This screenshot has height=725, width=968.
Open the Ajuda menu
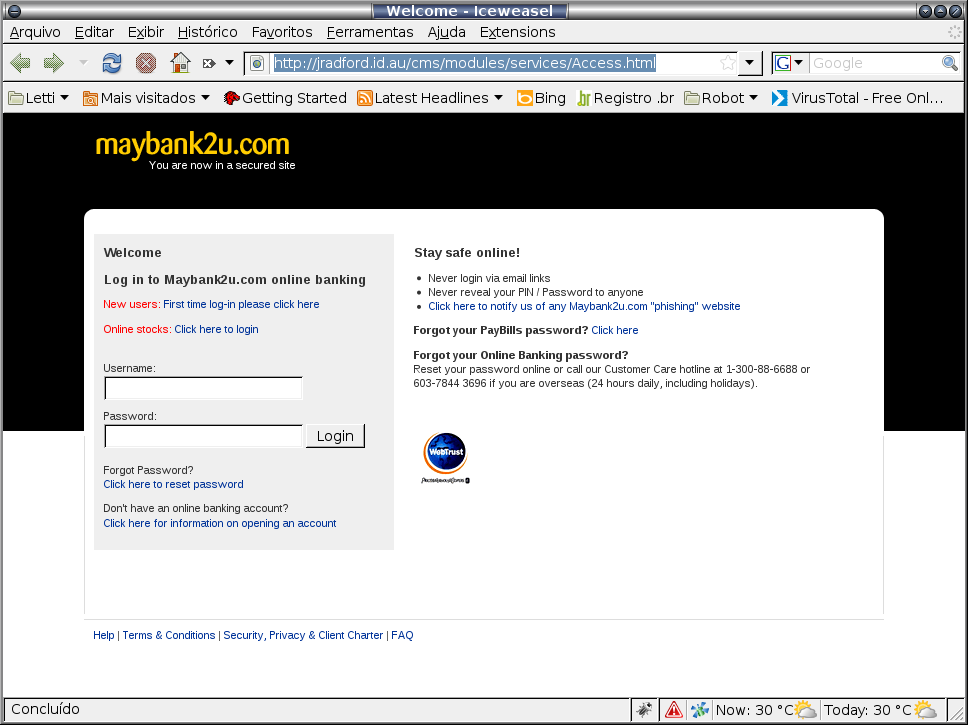446,32
